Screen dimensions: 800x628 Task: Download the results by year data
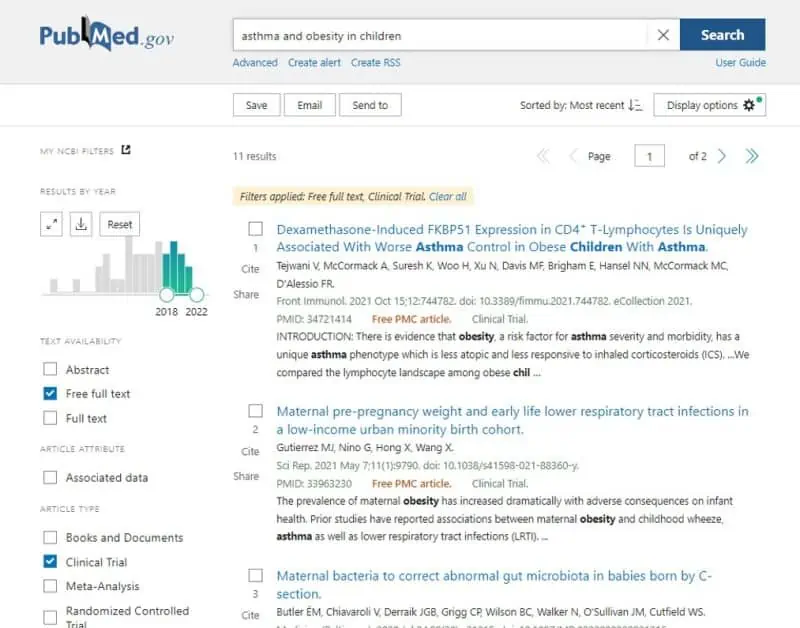[x=82, y=224]
